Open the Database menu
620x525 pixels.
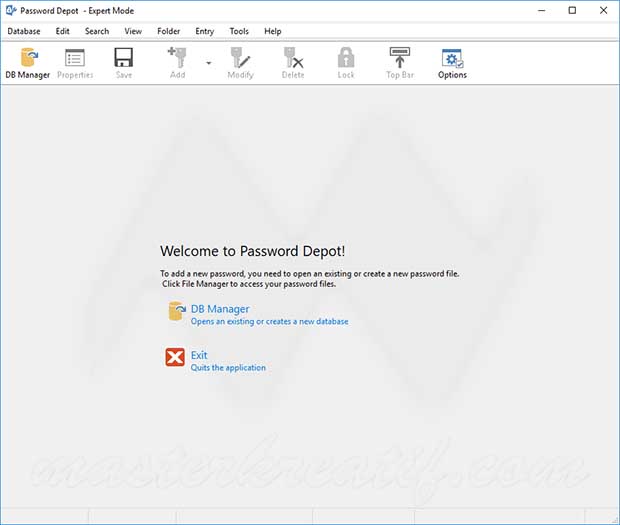point(24,31)
